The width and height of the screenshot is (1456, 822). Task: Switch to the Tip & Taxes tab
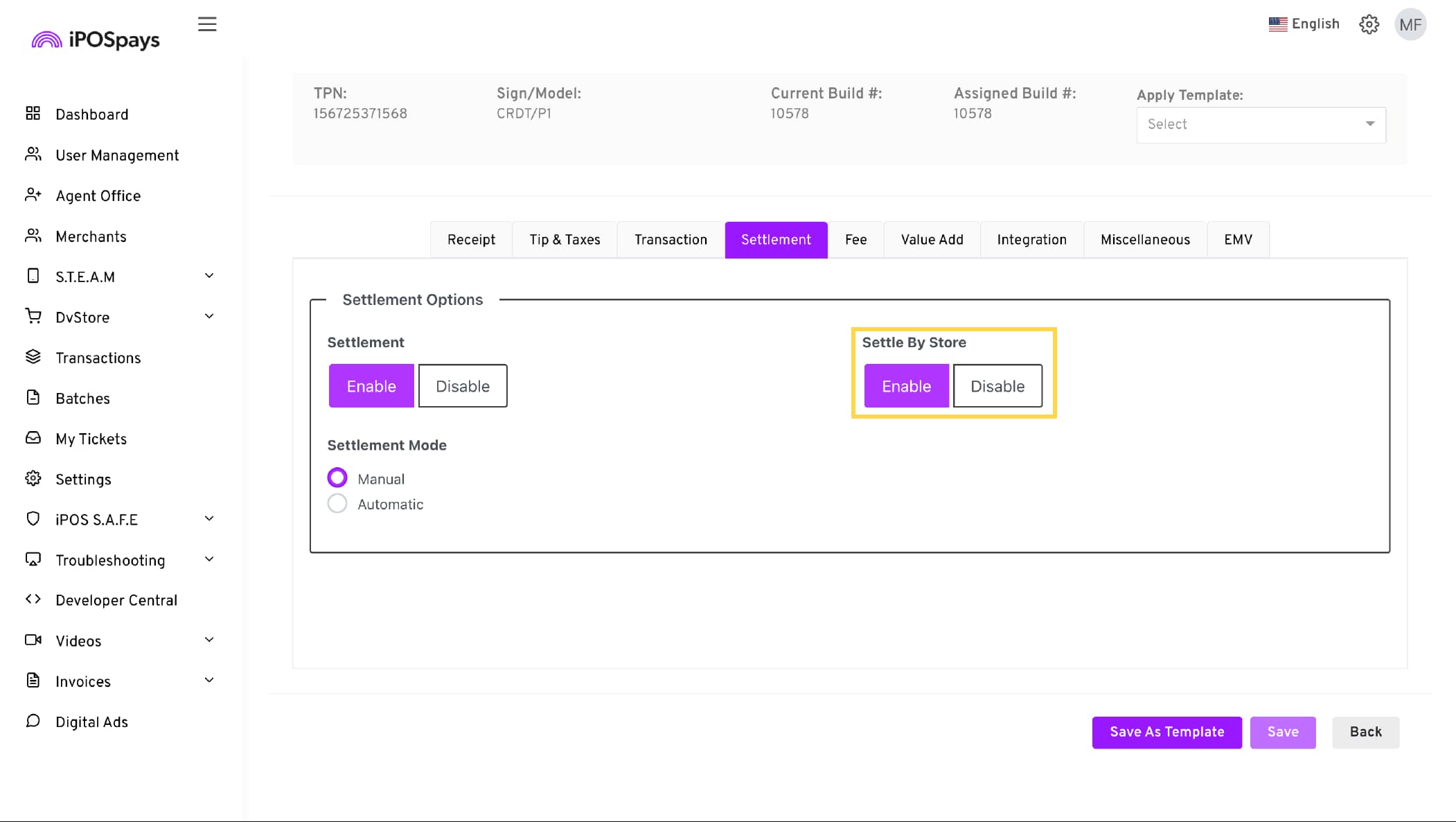pos(565,240)
